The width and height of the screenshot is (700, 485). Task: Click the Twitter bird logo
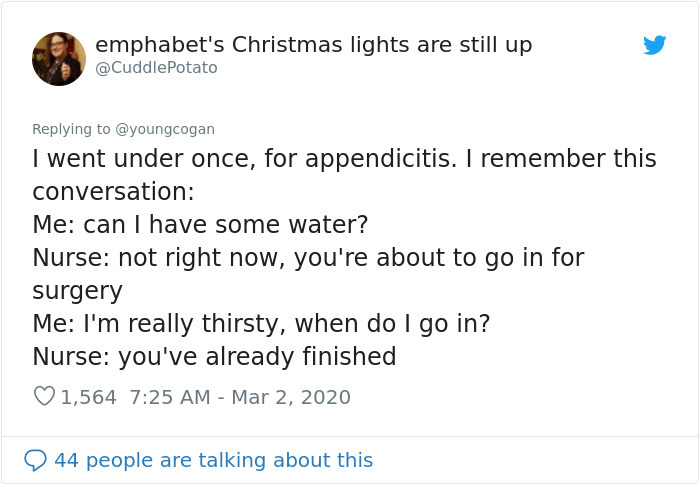click(655, 45)
